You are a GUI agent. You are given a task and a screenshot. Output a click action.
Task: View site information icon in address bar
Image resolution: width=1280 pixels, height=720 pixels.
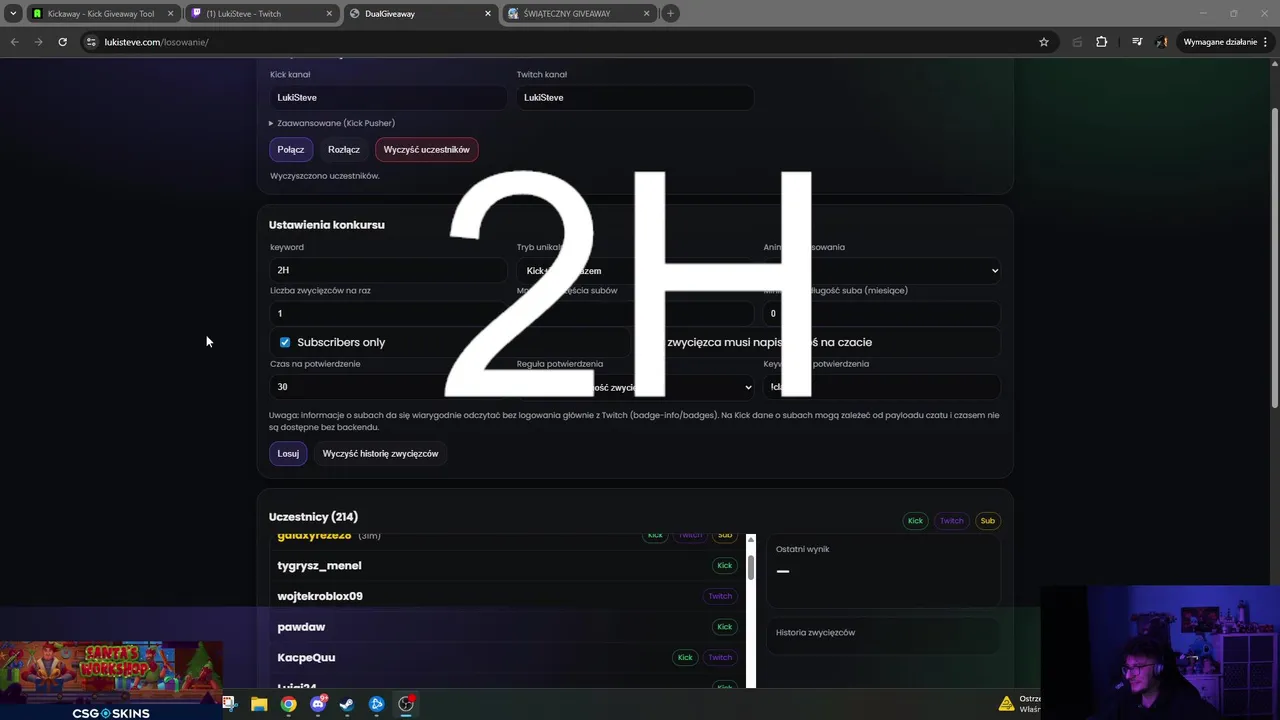[x=91, y=42]
